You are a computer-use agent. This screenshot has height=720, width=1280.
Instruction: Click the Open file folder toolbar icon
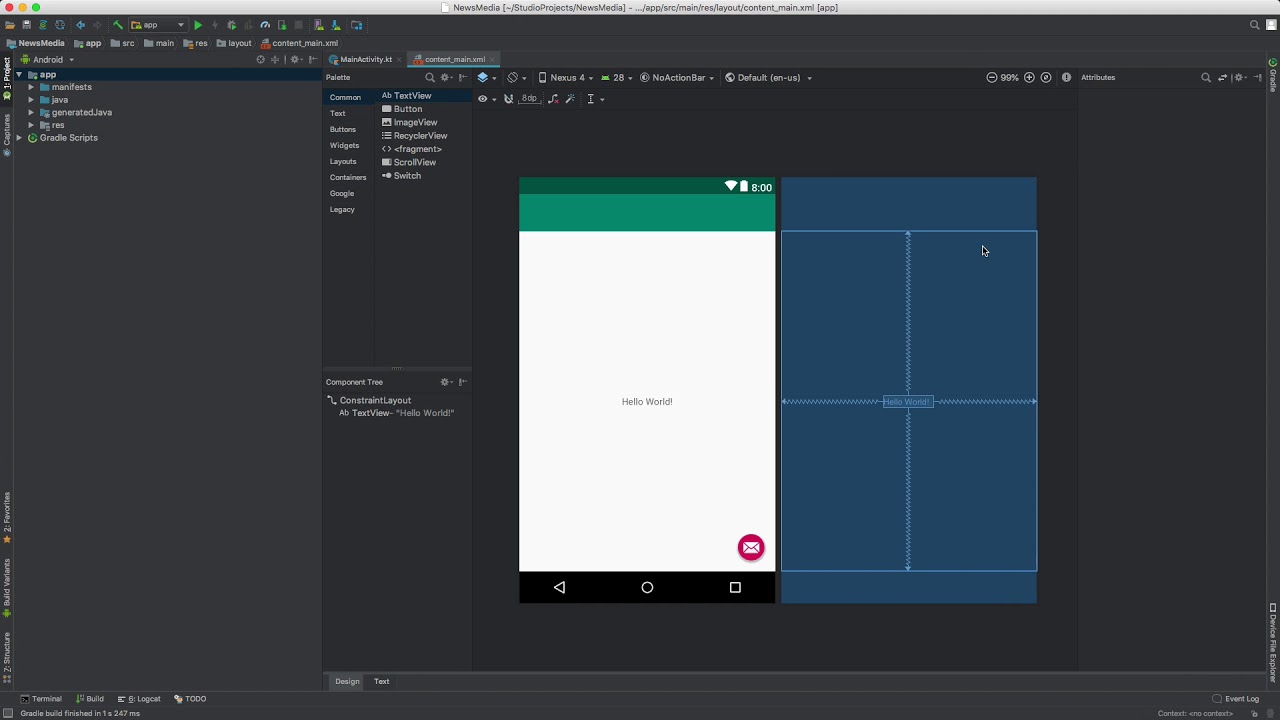[x=10, y=25]
